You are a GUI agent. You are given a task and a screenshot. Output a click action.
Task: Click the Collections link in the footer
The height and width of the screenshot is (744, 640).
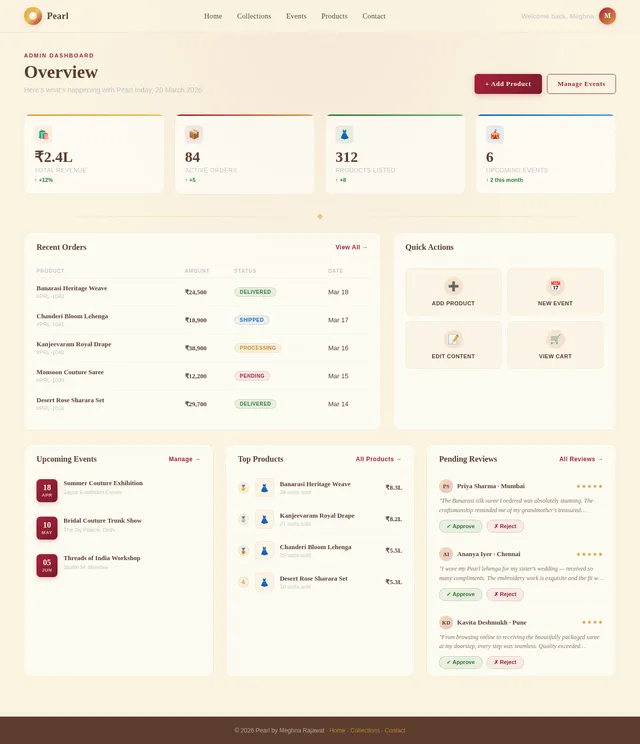click(365, 730)
